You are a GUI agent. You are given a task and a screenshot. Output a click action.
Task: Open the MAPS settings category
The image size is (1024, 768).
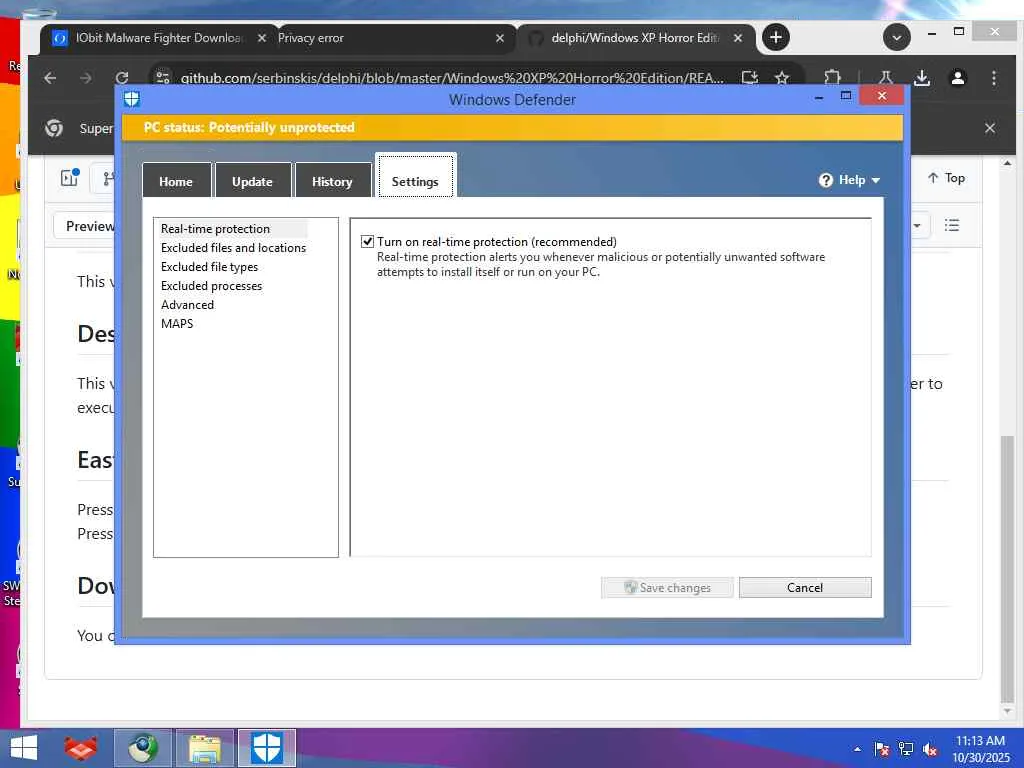(177, 323)
